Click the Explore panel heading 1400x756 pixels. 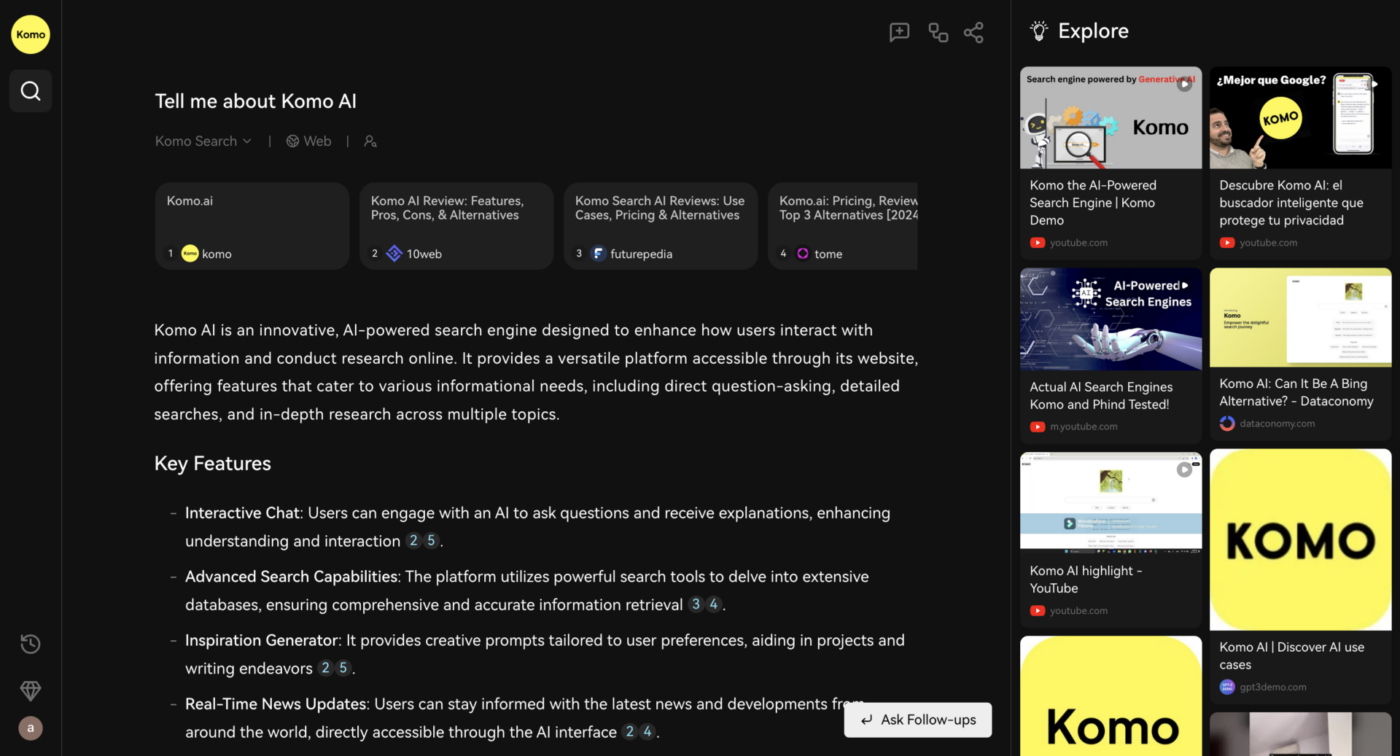tap(1093, 31)
